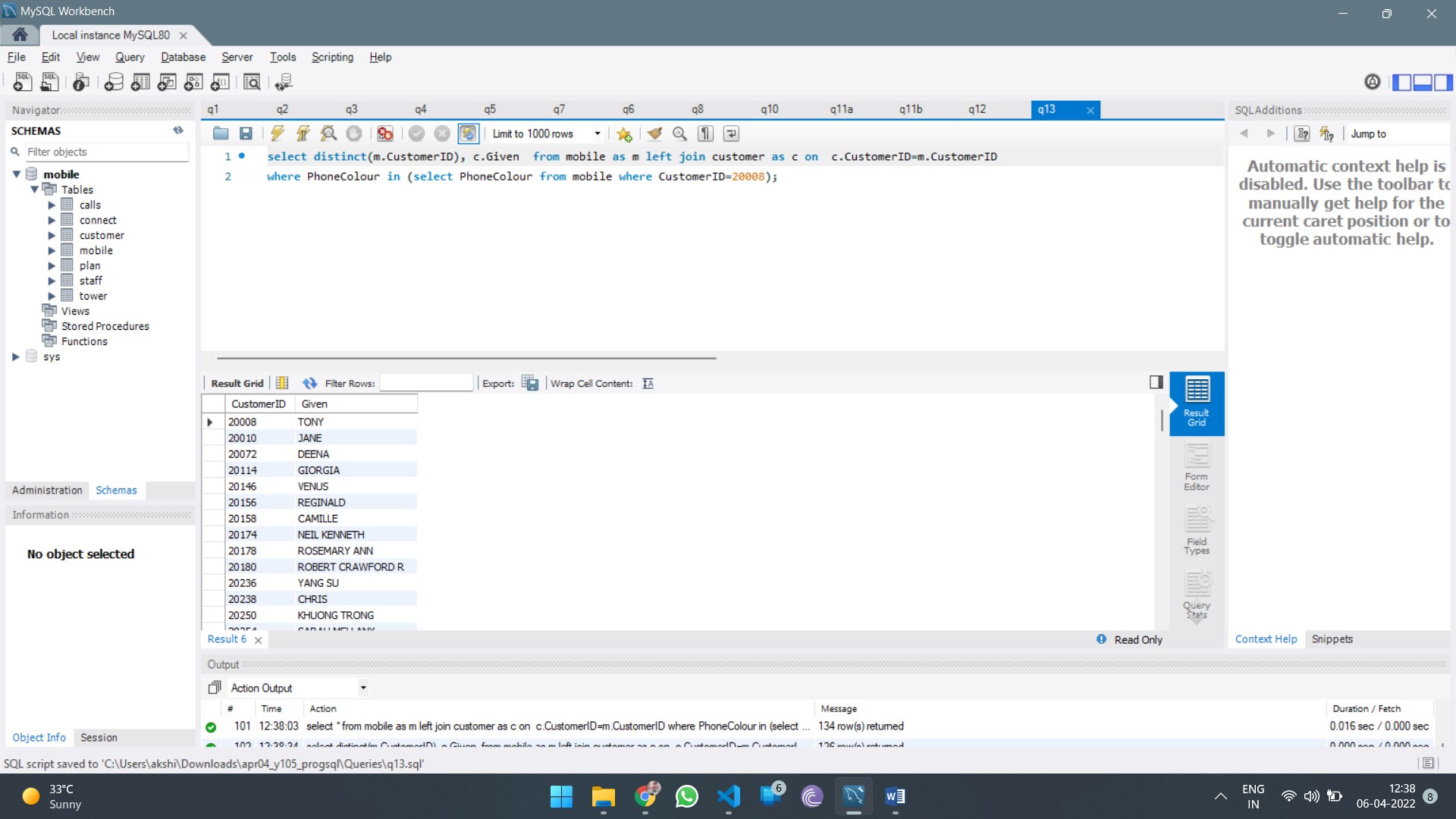Open the Query Stats view
Viewport: 1456px width, 819px height.
[x=1197, y=594]
